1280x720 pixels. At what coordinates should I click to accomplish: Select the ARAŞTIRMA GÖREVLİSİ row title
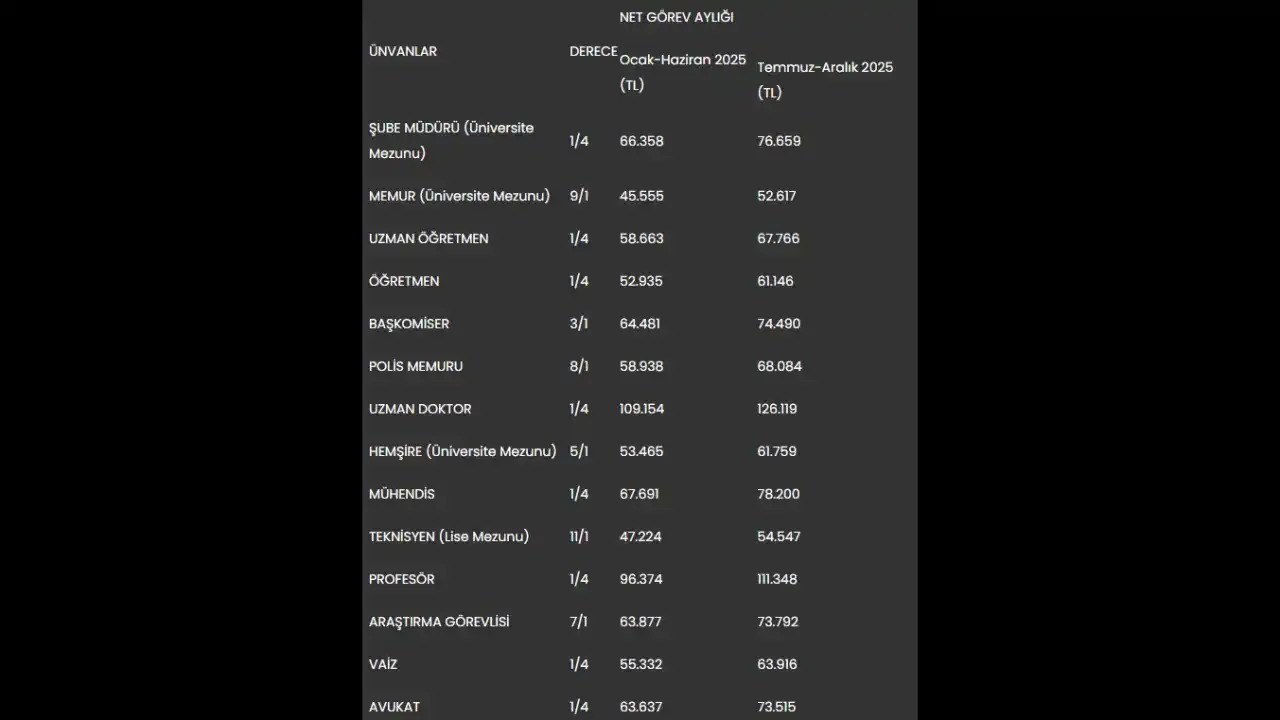click(x=439, y=622)
